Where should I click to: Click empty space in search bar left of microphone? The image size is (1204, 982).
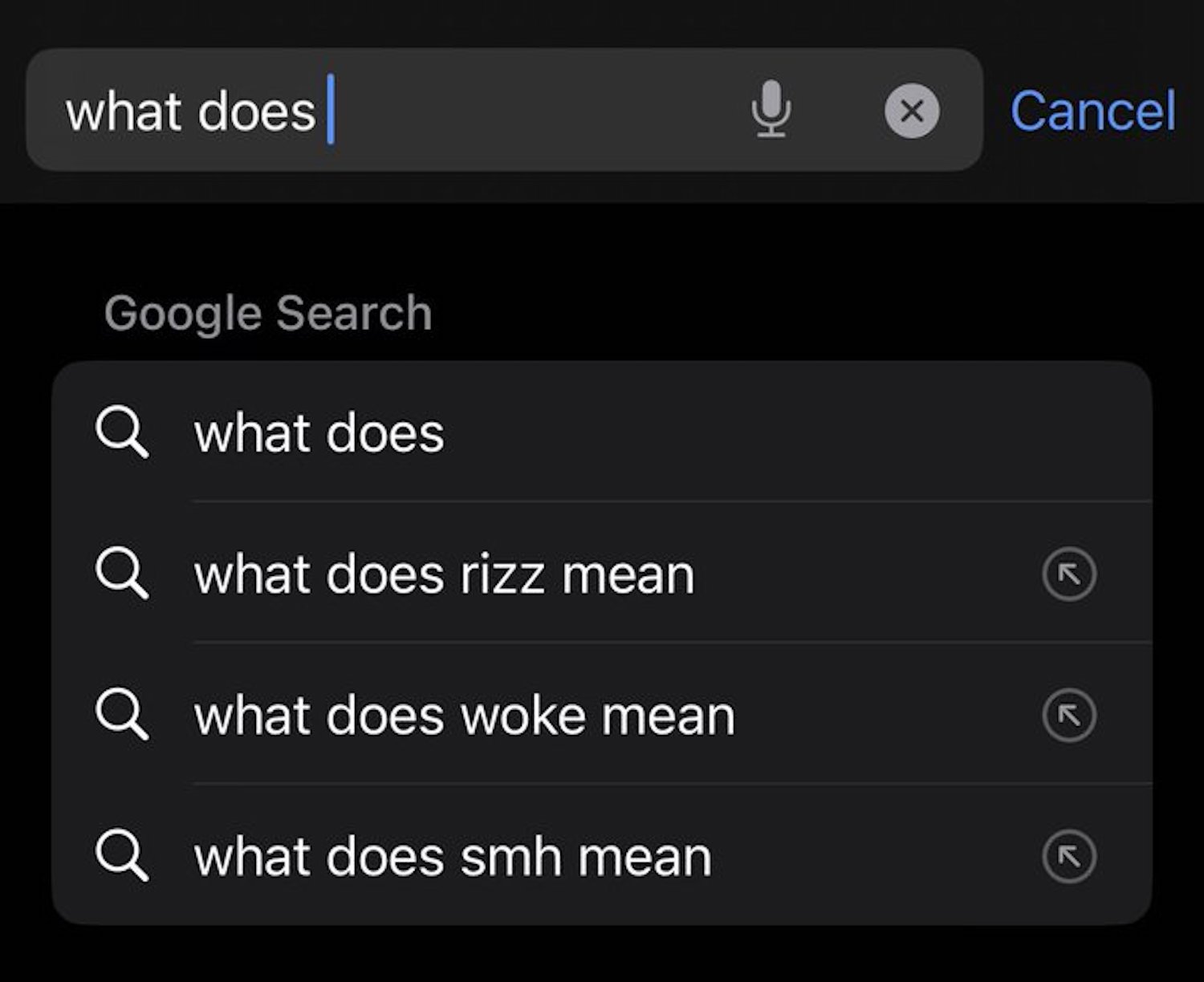[x=530, y=111]
